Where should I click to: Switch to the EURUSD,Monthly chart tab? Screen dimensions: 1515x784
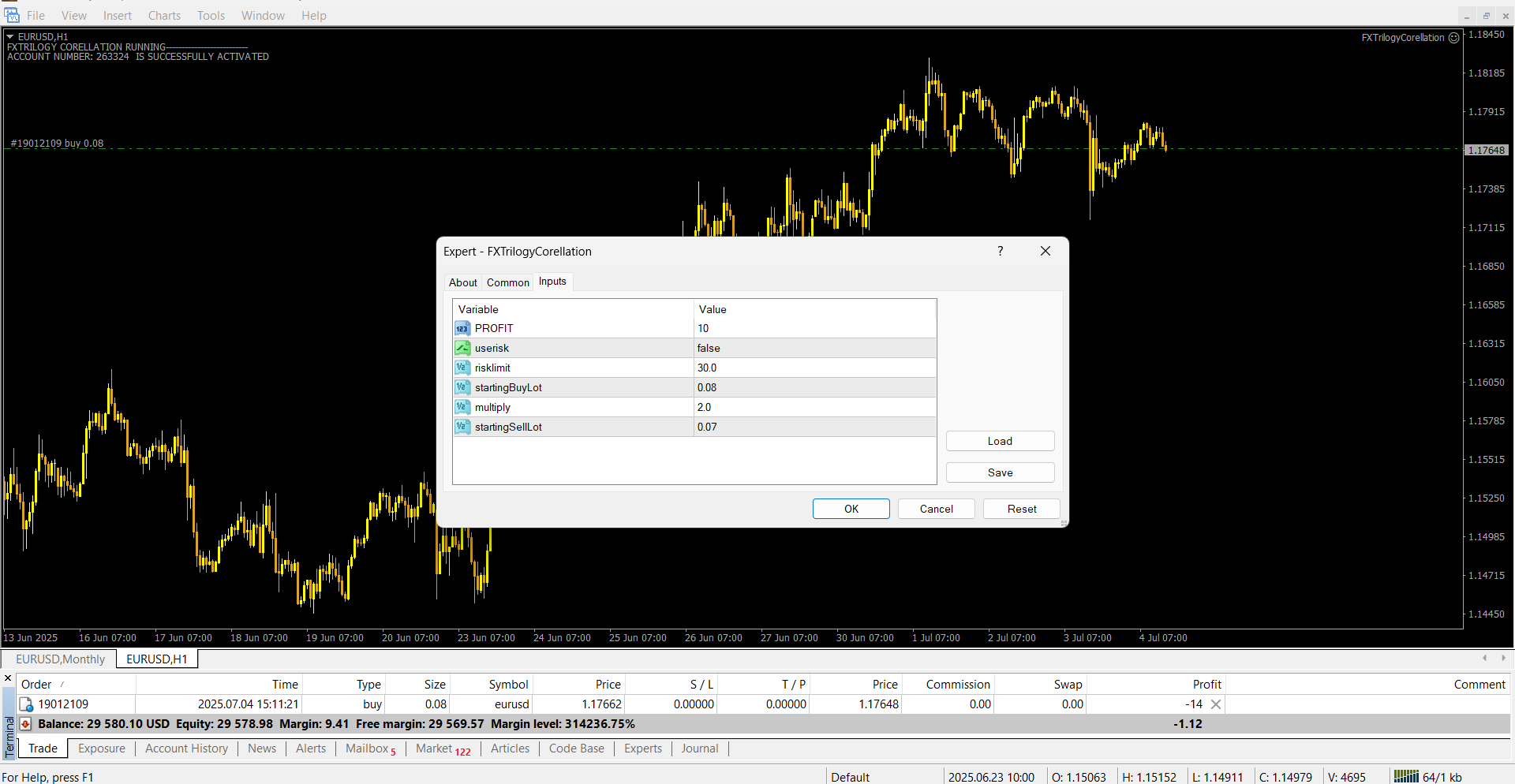click(x=60, y=659)
